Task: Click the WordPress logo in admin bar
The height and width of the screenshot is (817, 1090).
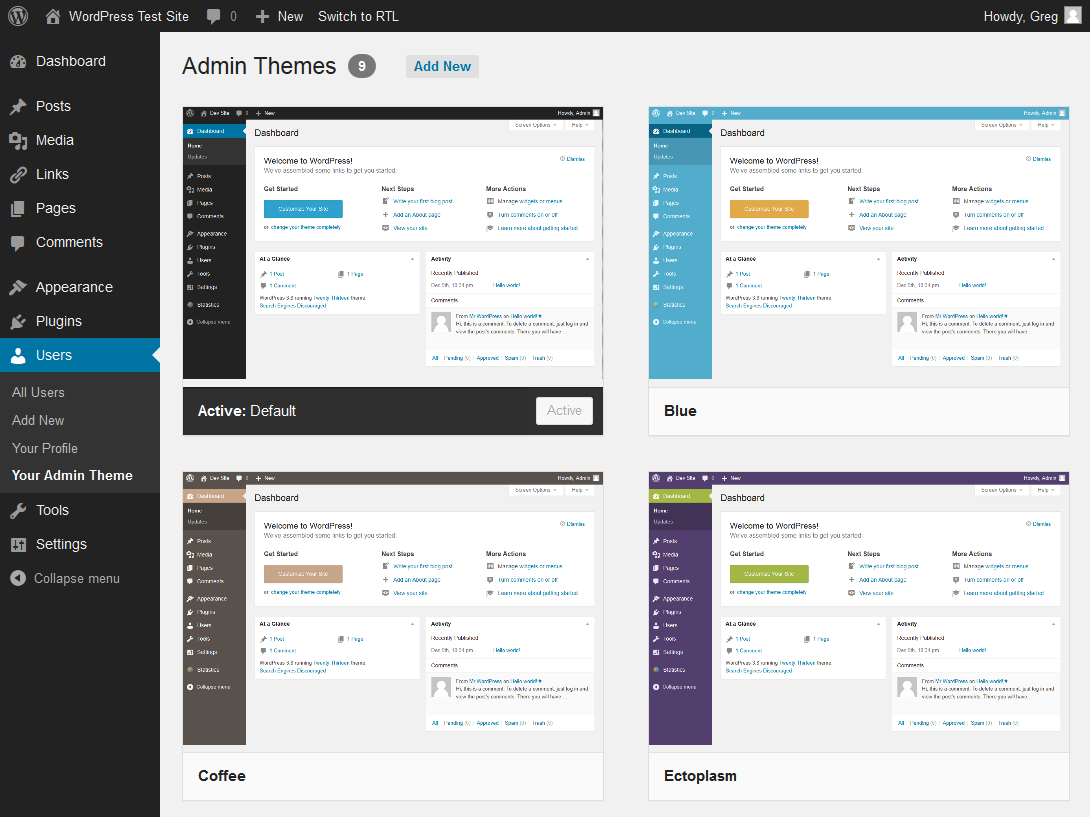Action: click(x=18, y=16)
